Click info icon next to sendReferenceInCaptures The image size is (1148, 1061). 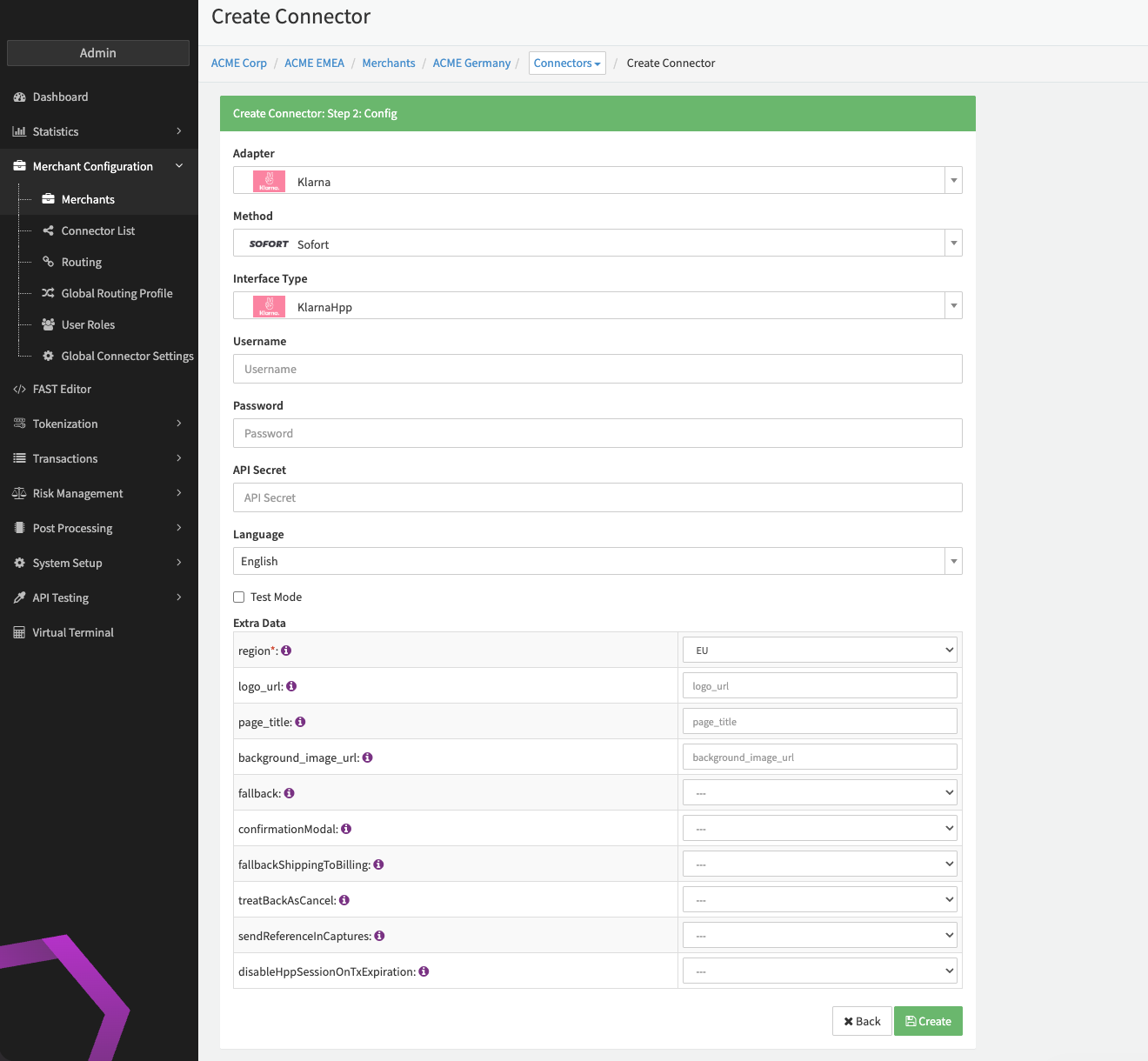tap(379, 936)
